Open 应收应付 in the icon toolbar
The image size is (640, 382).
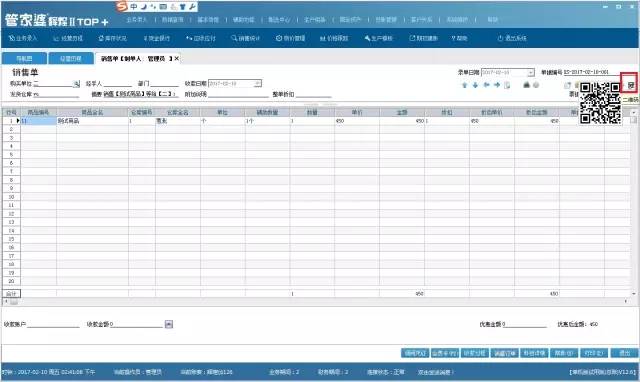tap(200, 38)
